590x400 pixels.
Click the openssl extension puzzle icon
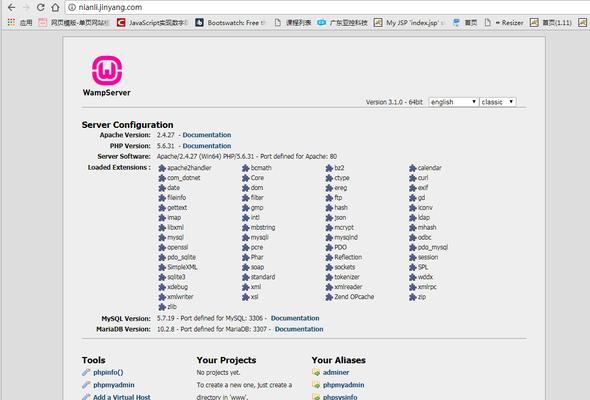[162, 247]
